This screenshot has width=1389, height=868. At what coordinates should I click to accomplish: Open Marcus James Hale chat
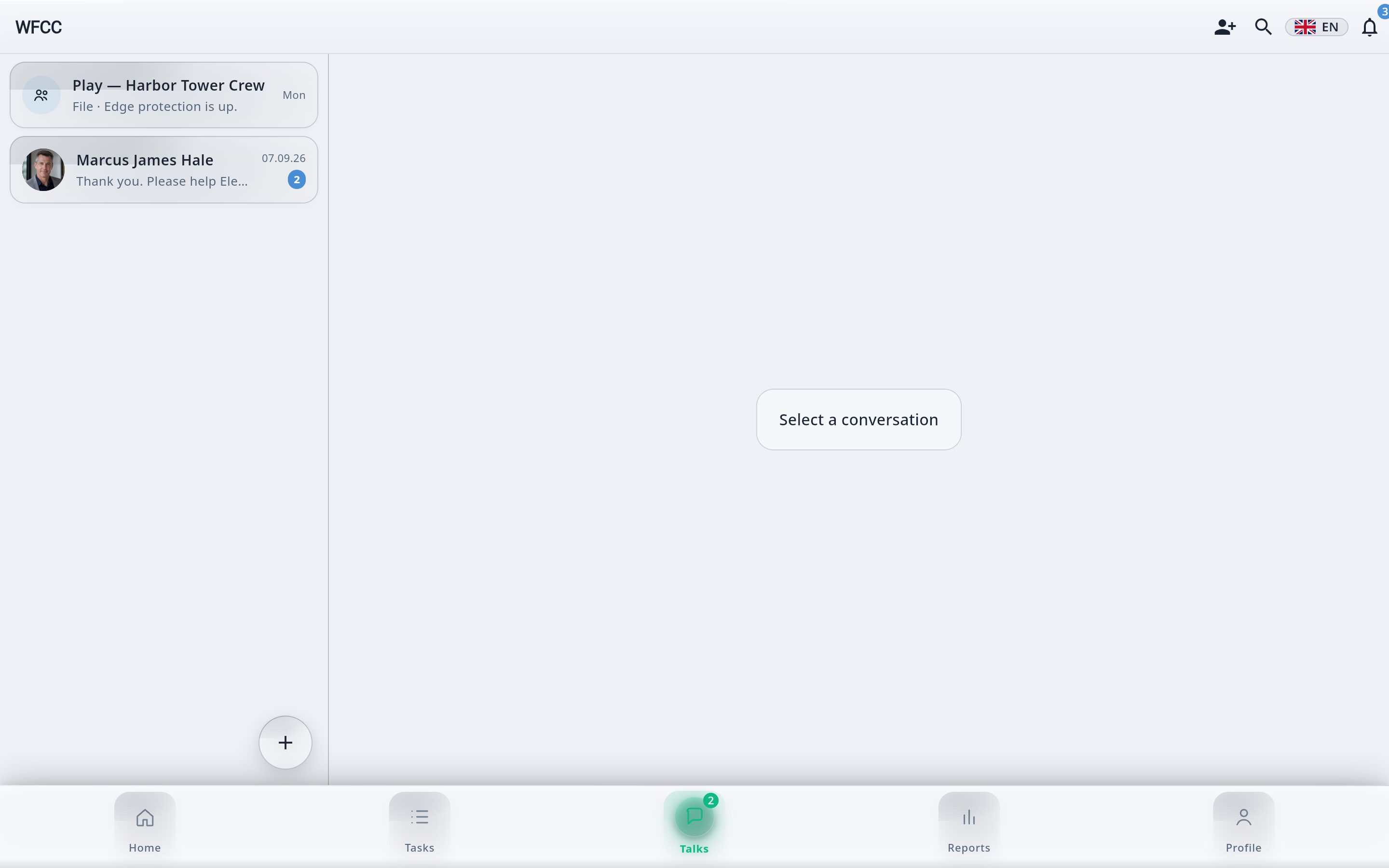coord(163,170)
